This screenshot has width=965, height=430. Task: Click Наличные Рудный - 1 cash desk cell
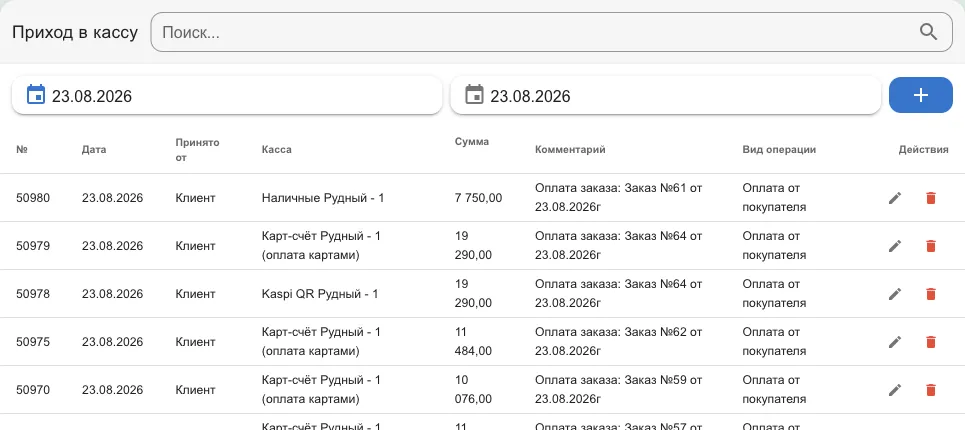323,198
